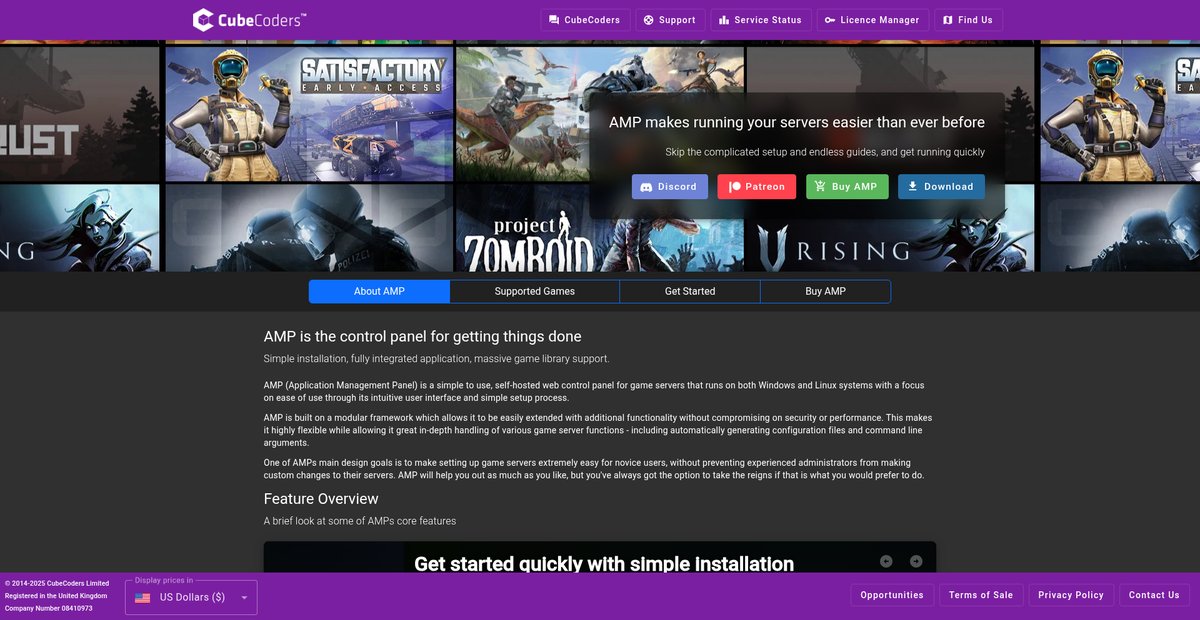This screenshot has height=620, width=1200.
Task: Click 'Get started quickly with simple installation' slide title
Action: (604, 564)
